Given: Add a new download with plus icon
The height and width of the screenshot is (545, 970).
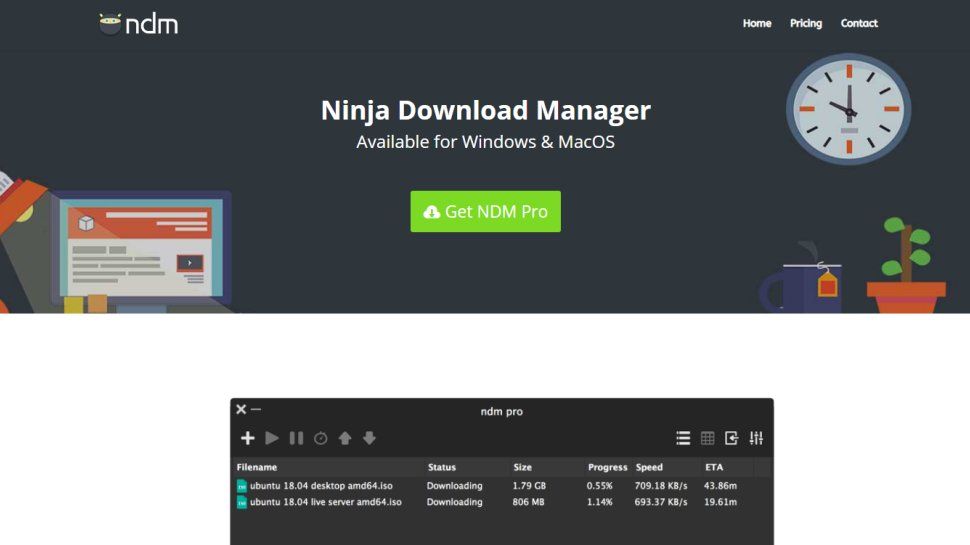Looking at the screenshot, I should tap(247, 438).
